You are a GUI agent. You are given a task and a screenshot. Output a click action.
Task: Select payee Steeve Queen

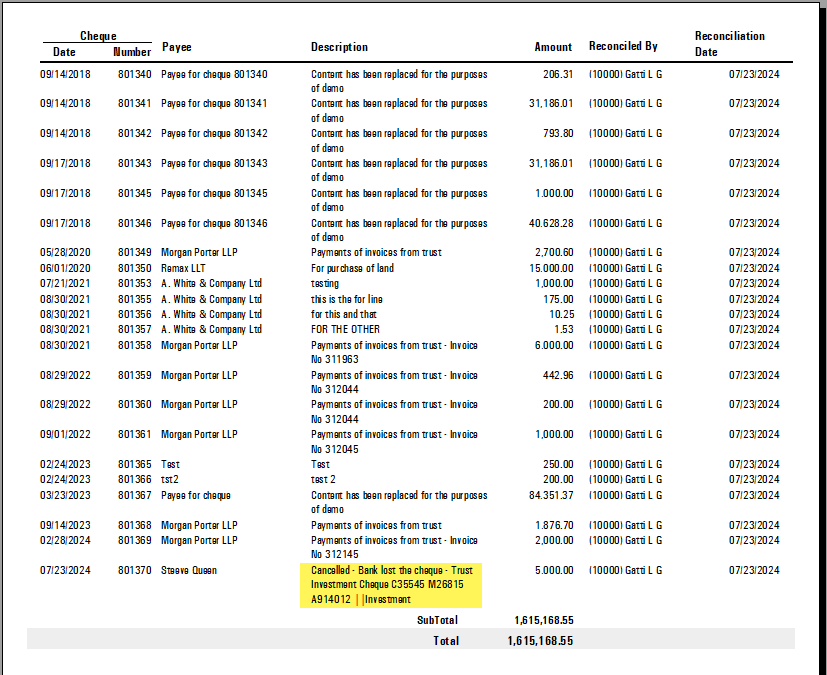pos(189,570)
